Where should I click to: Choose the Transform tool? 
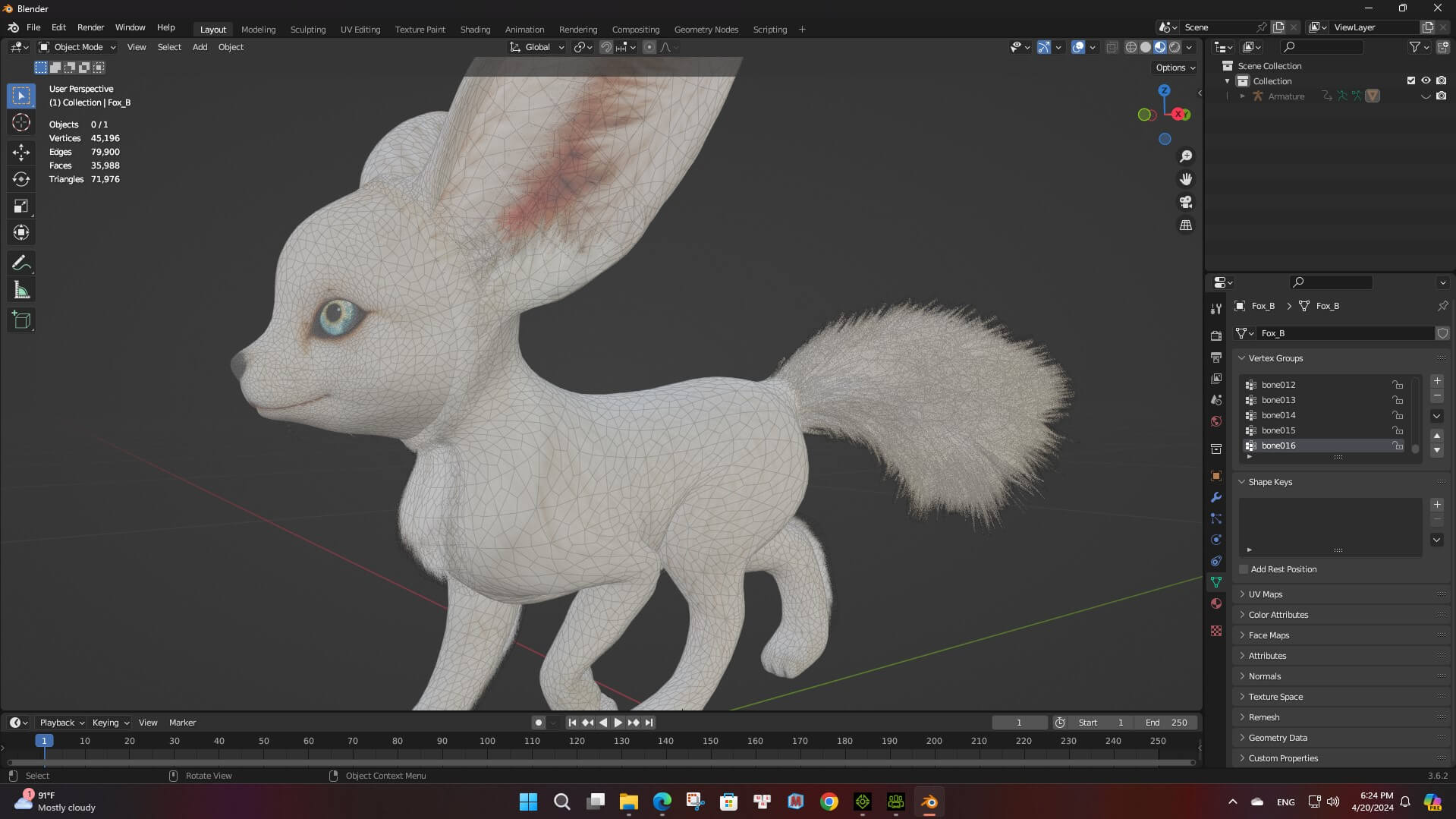pos(21,232)
